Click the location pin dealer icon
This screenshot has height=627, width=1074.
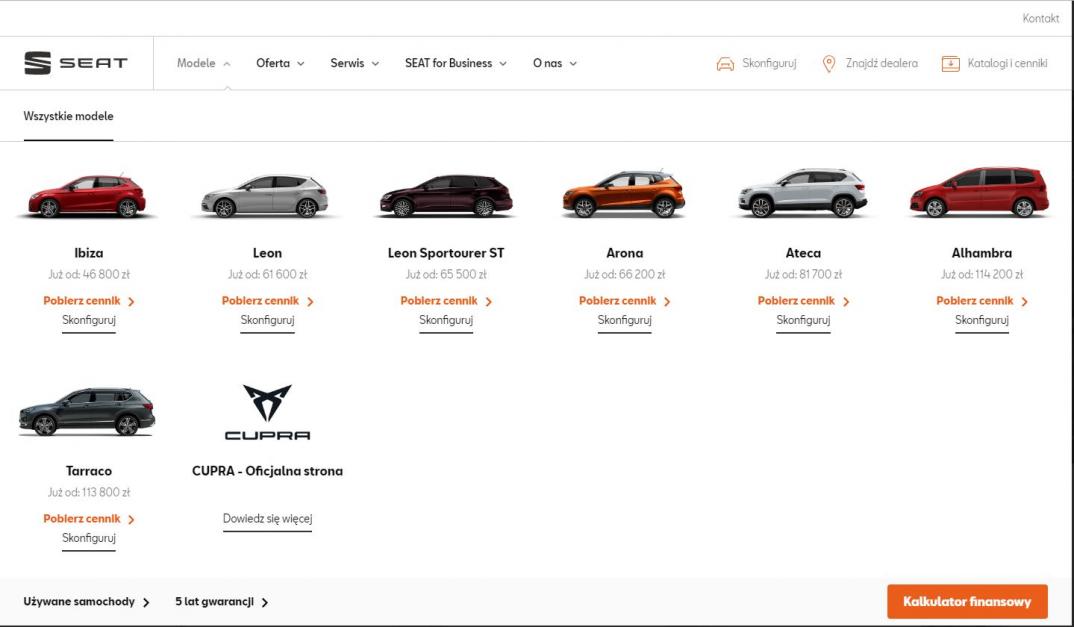click(829, 64)
